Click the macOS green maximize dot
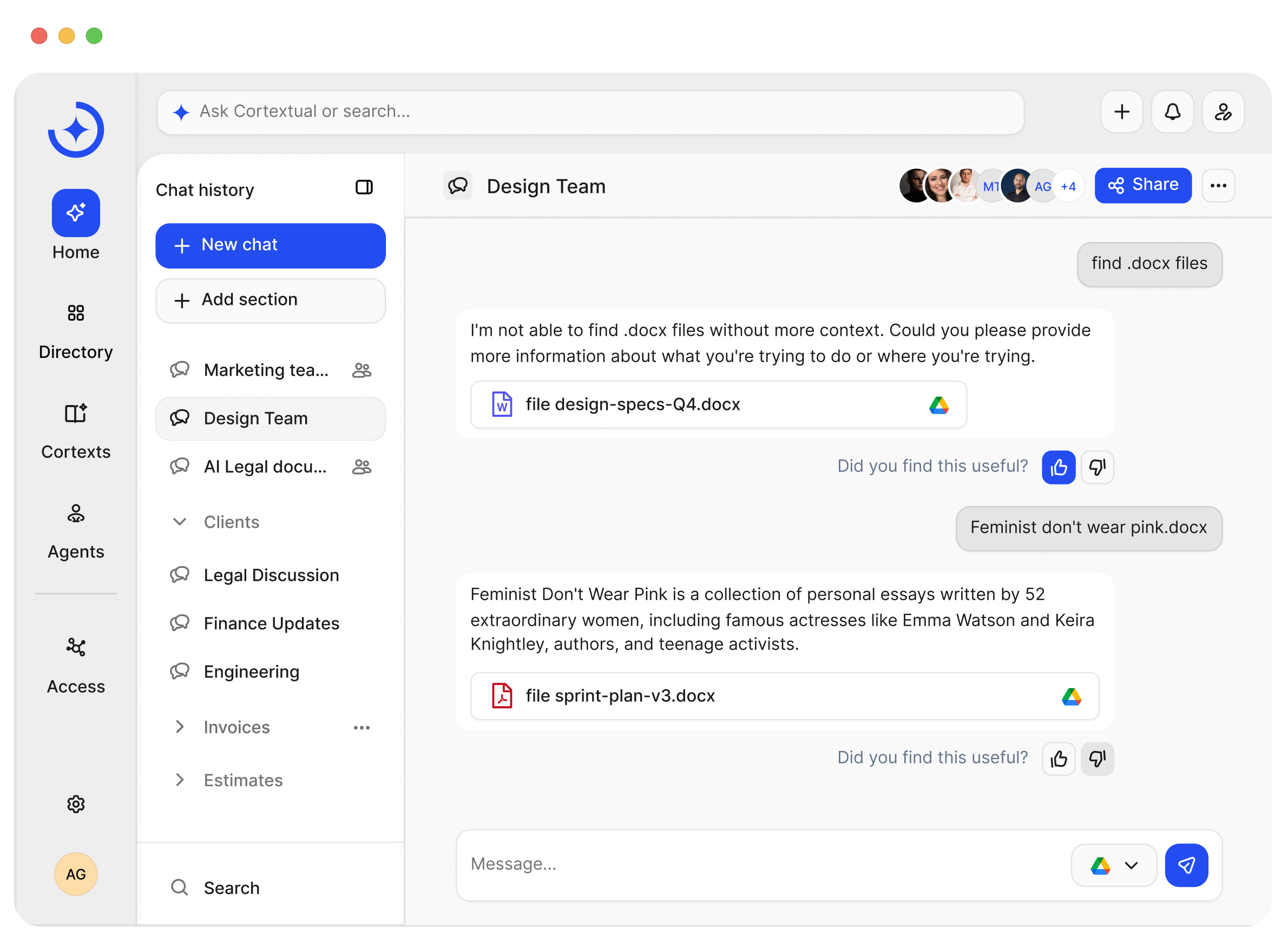Viewport: 1288px width, 941px height. (94, 36)
